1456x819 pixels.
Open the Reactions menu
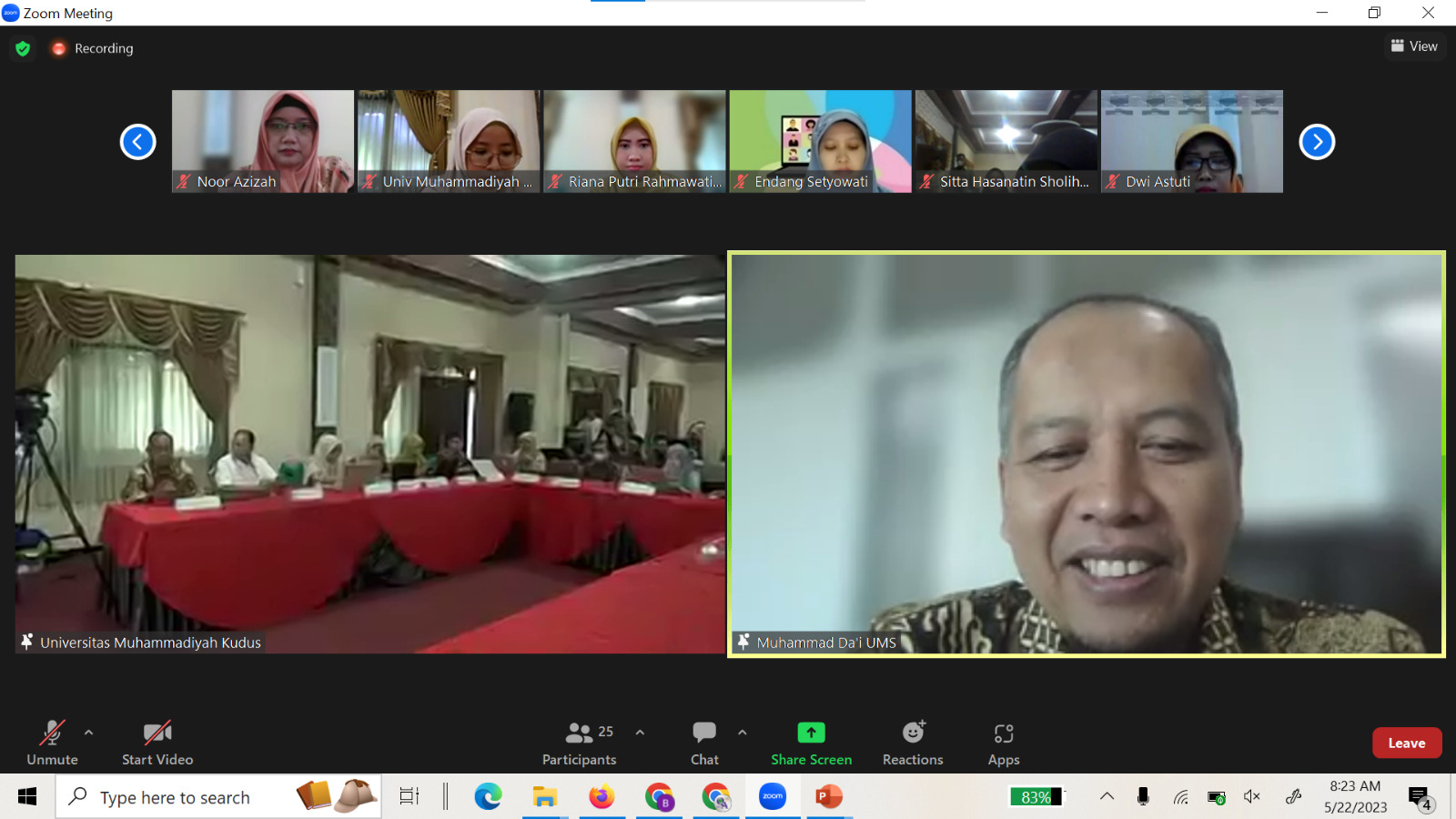click(913, 743)
